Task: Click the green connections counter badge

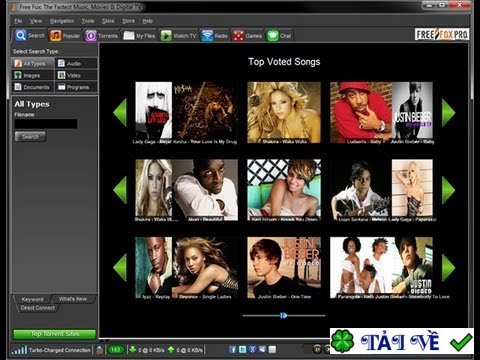Action: (x=115, y=350)
